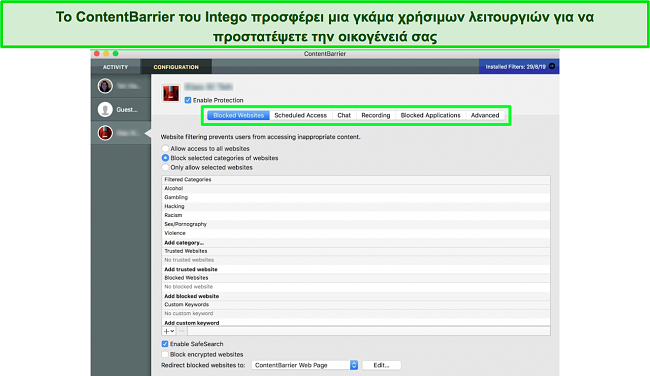Click Add trusted website entry

point(191,269)
